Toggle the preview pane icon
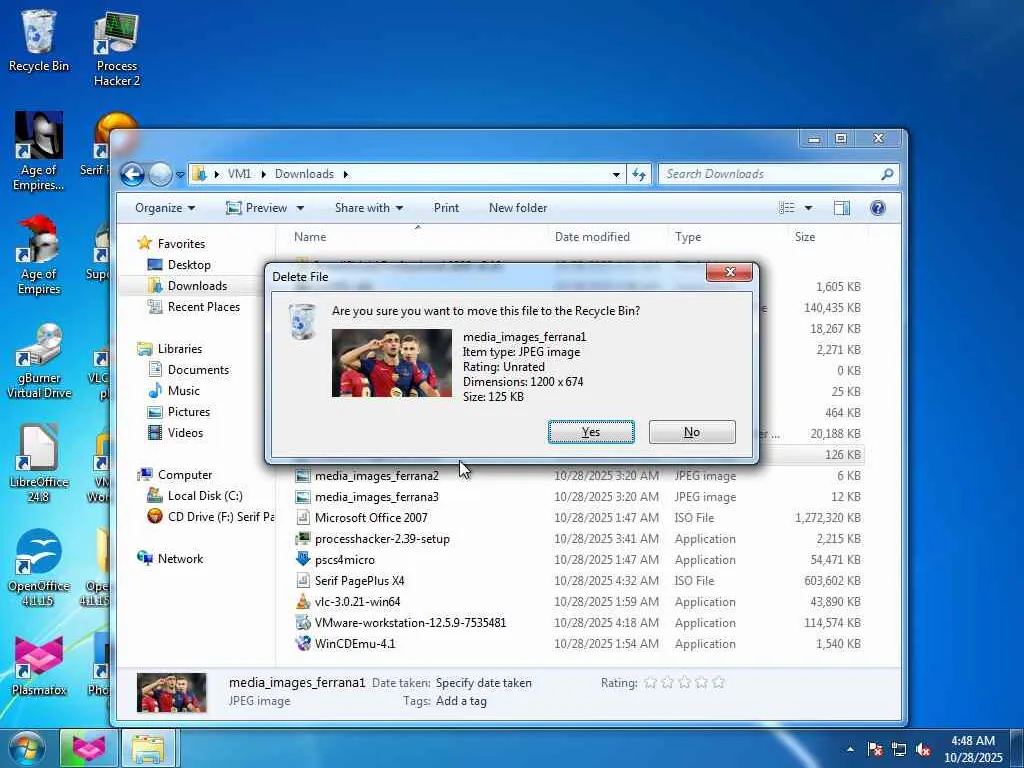The height and width of the screenshot is (768, 1024). tap(842, 208)
